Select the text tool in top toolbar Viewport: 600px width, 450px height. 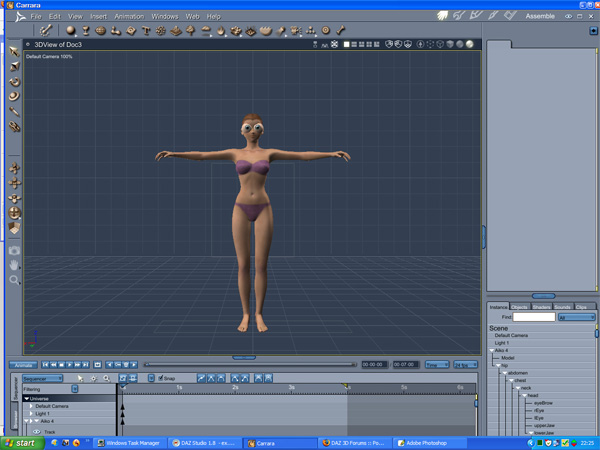coord(145,31)
